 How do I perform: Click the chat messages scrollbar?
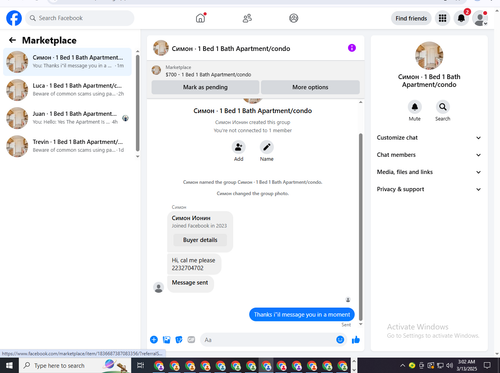(x=360, y=227)
